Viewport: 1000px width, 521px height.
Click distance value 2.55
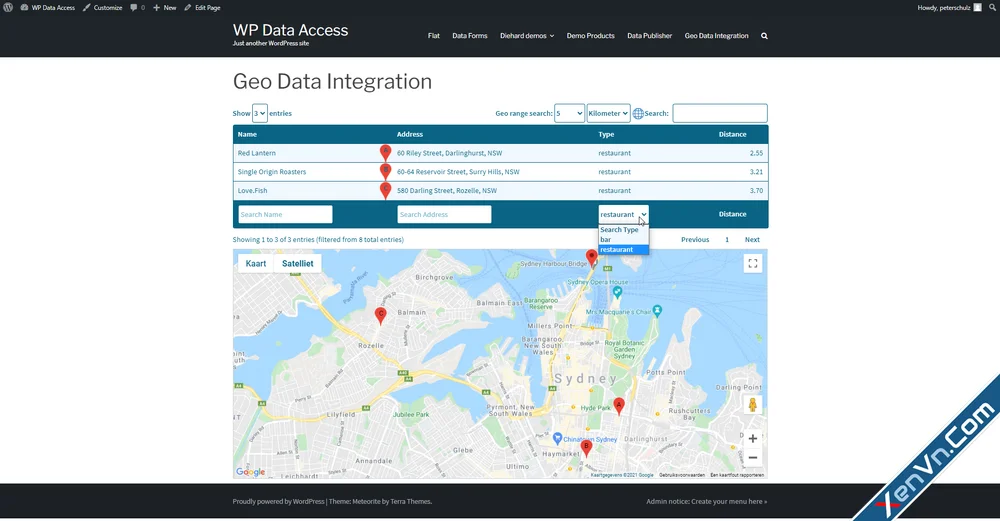point(756,153)
